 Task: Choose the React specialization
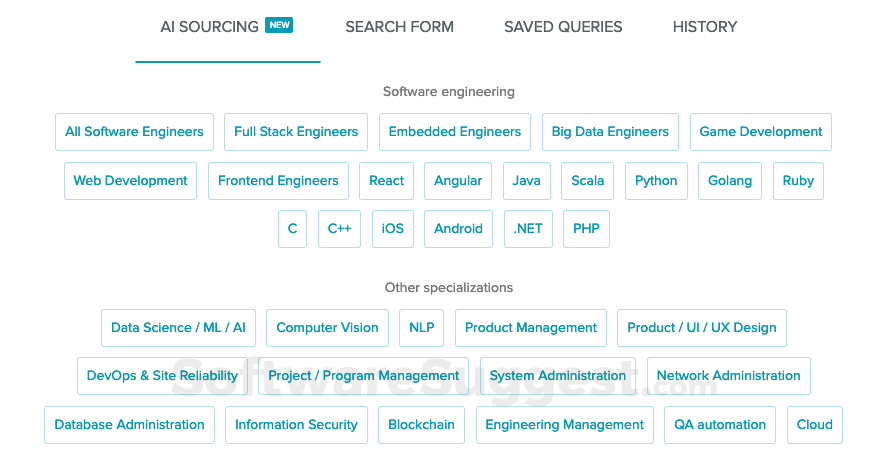[x=387, y=181]
